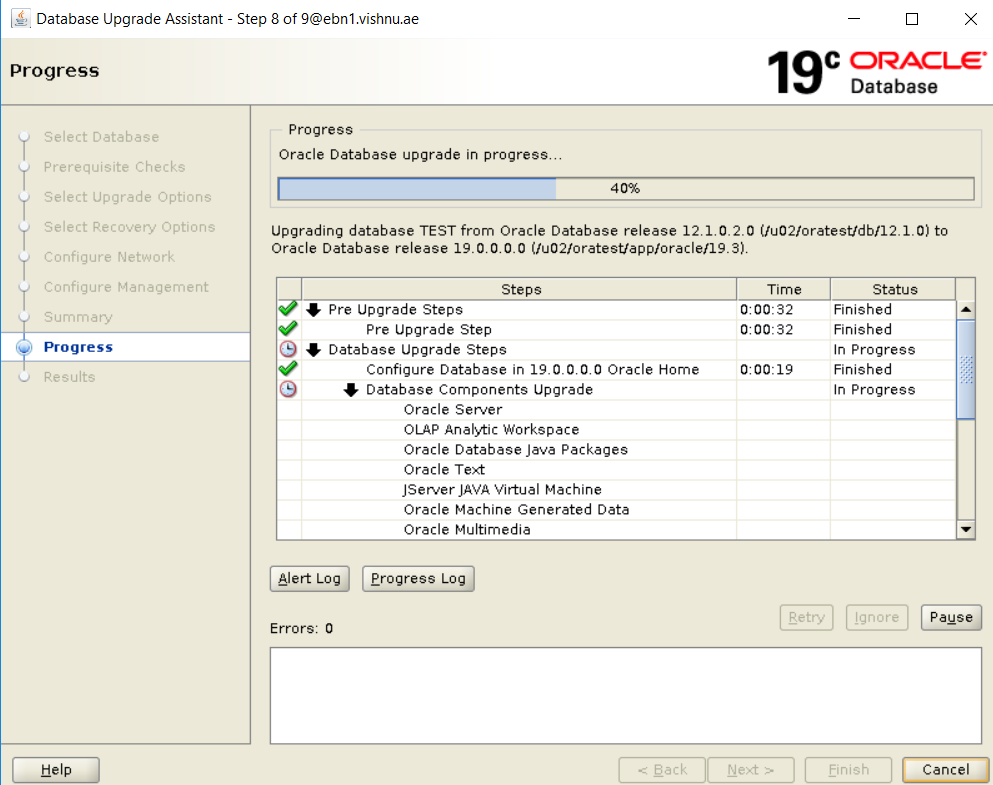Screen dimensions: 993x785
Task: Click the 40% upgrade progress bar
Action: 626,189
